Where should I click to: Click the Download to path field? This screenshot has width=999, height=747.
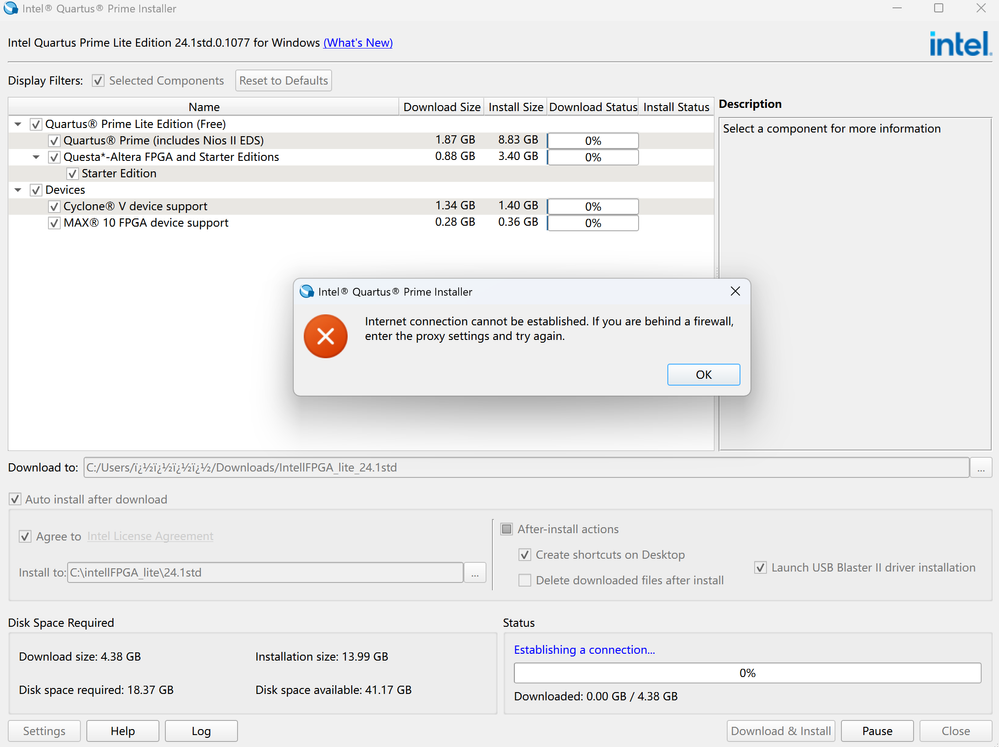point(526,467)
